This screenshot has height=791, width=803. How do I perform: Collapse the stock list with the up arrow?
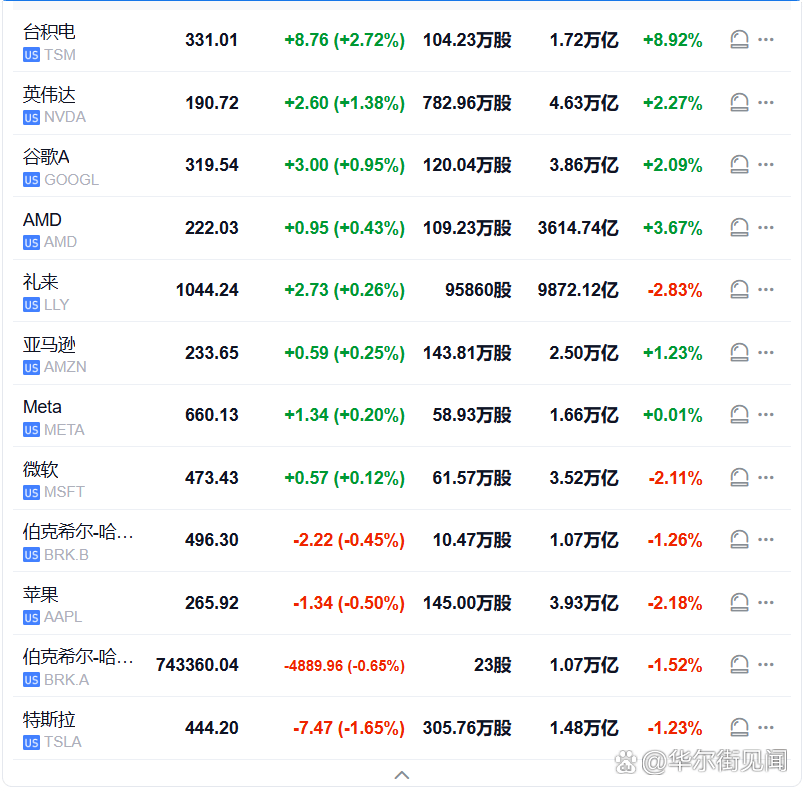401,774
